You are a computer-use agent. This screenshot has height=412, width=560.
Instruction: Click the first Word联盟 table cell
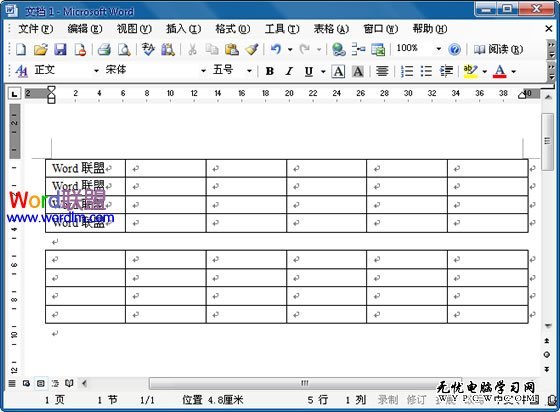pyautogui.click(x=85, y=168)
